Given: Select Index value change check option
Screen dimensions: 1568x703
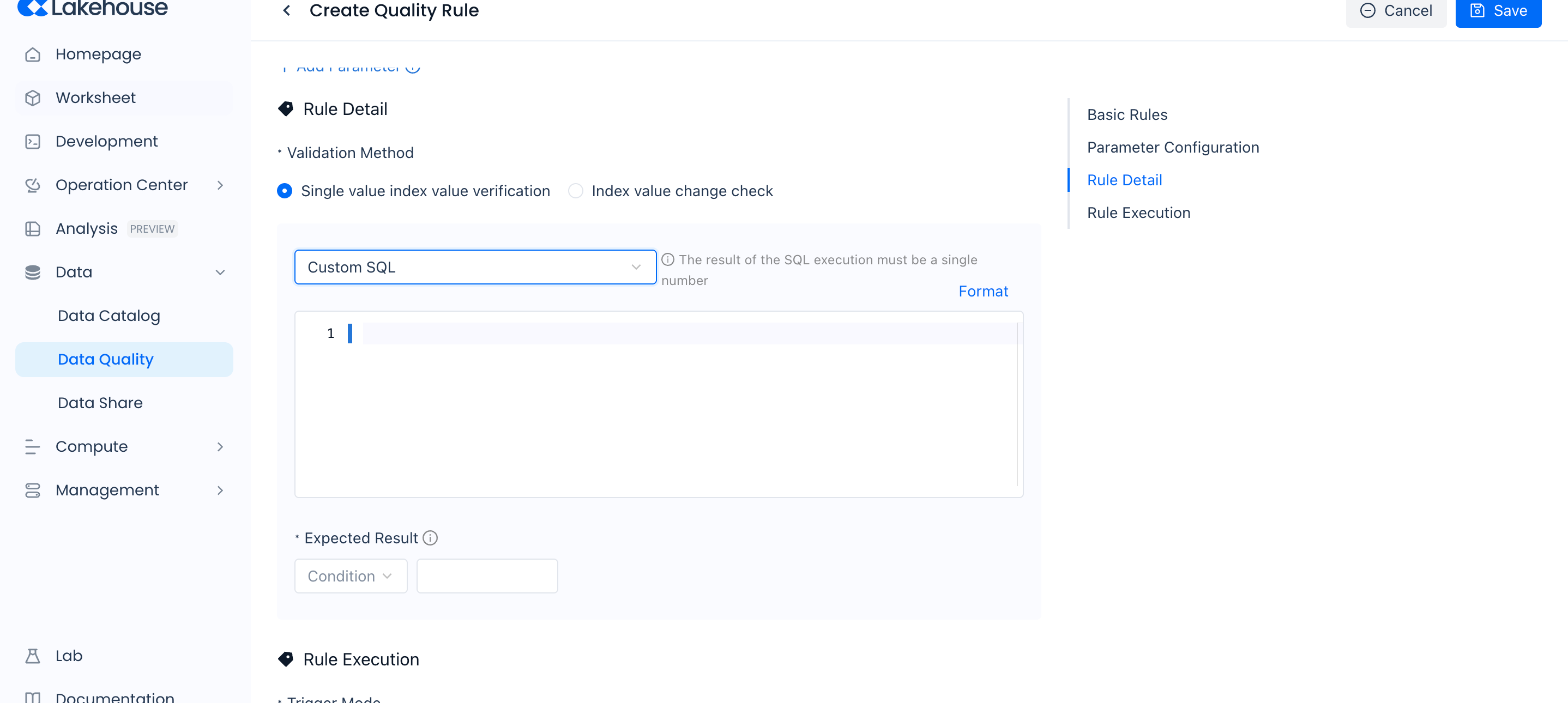Looking at the screenshot, I should tap(575, 191).
